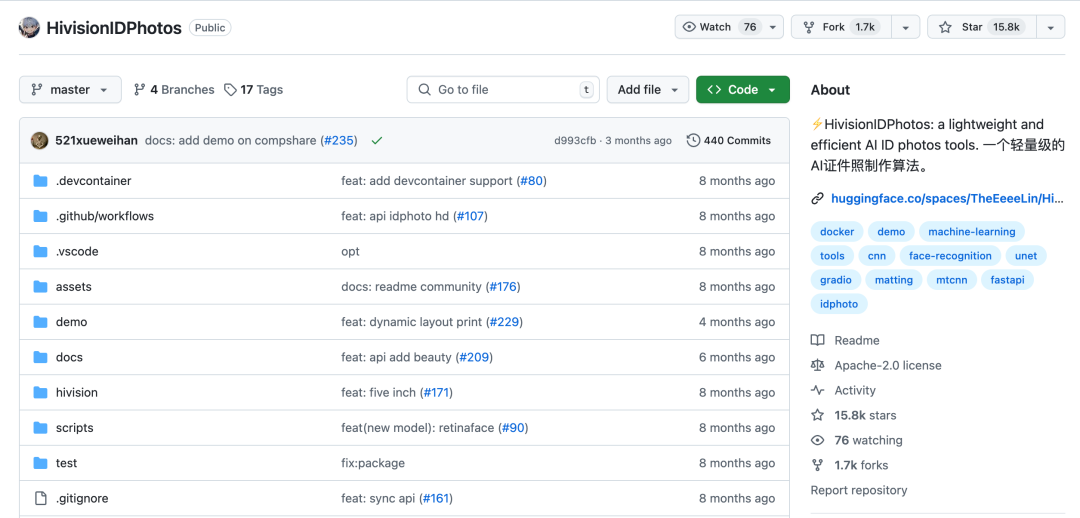Image resolution: width=1080 pixels, height=518 pixels.
Task: Open the hivision folder
Action: pos(76,393)
